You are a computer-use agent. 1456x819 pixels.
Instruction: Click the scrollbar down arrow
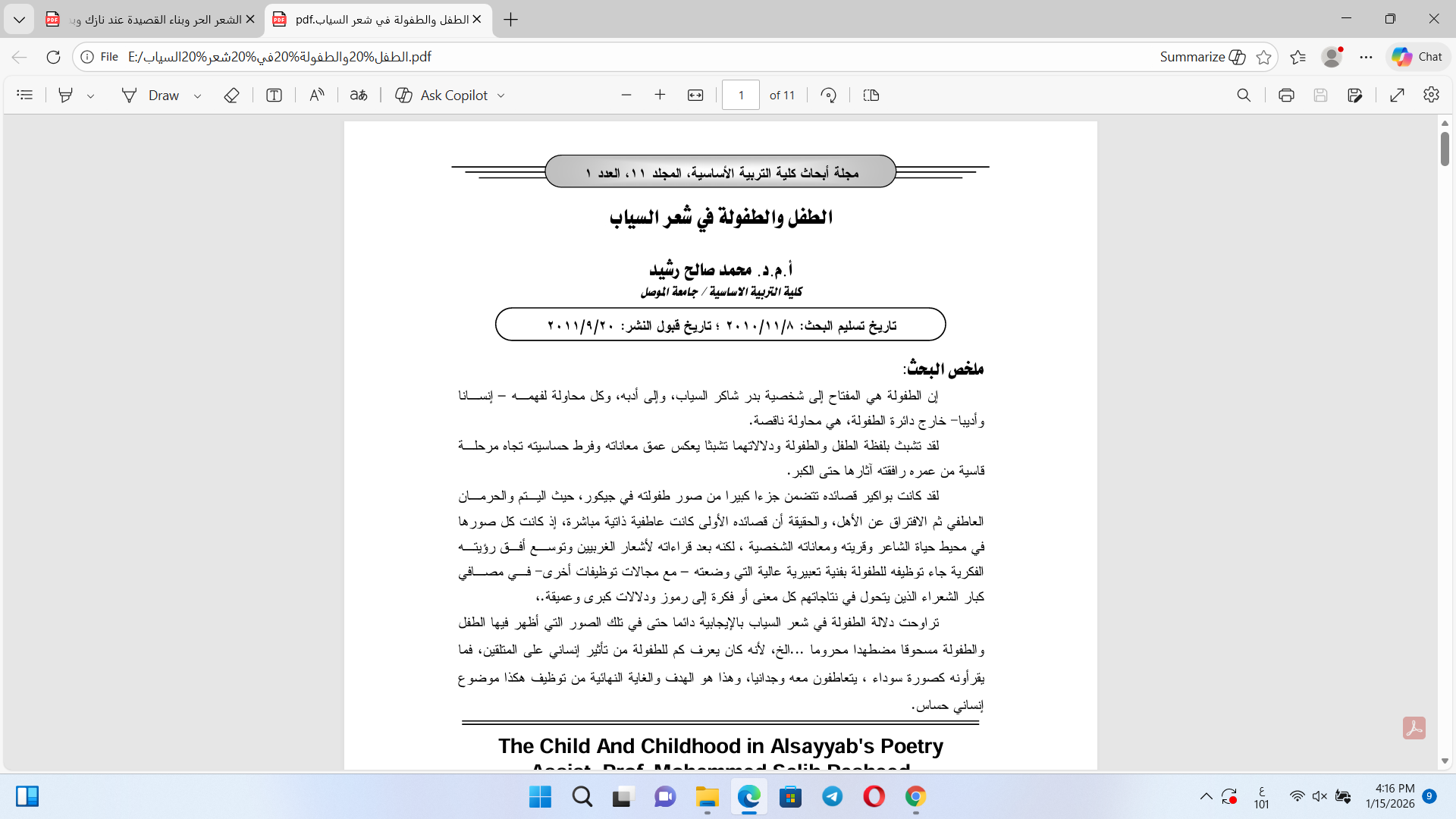pos(1445,761)
